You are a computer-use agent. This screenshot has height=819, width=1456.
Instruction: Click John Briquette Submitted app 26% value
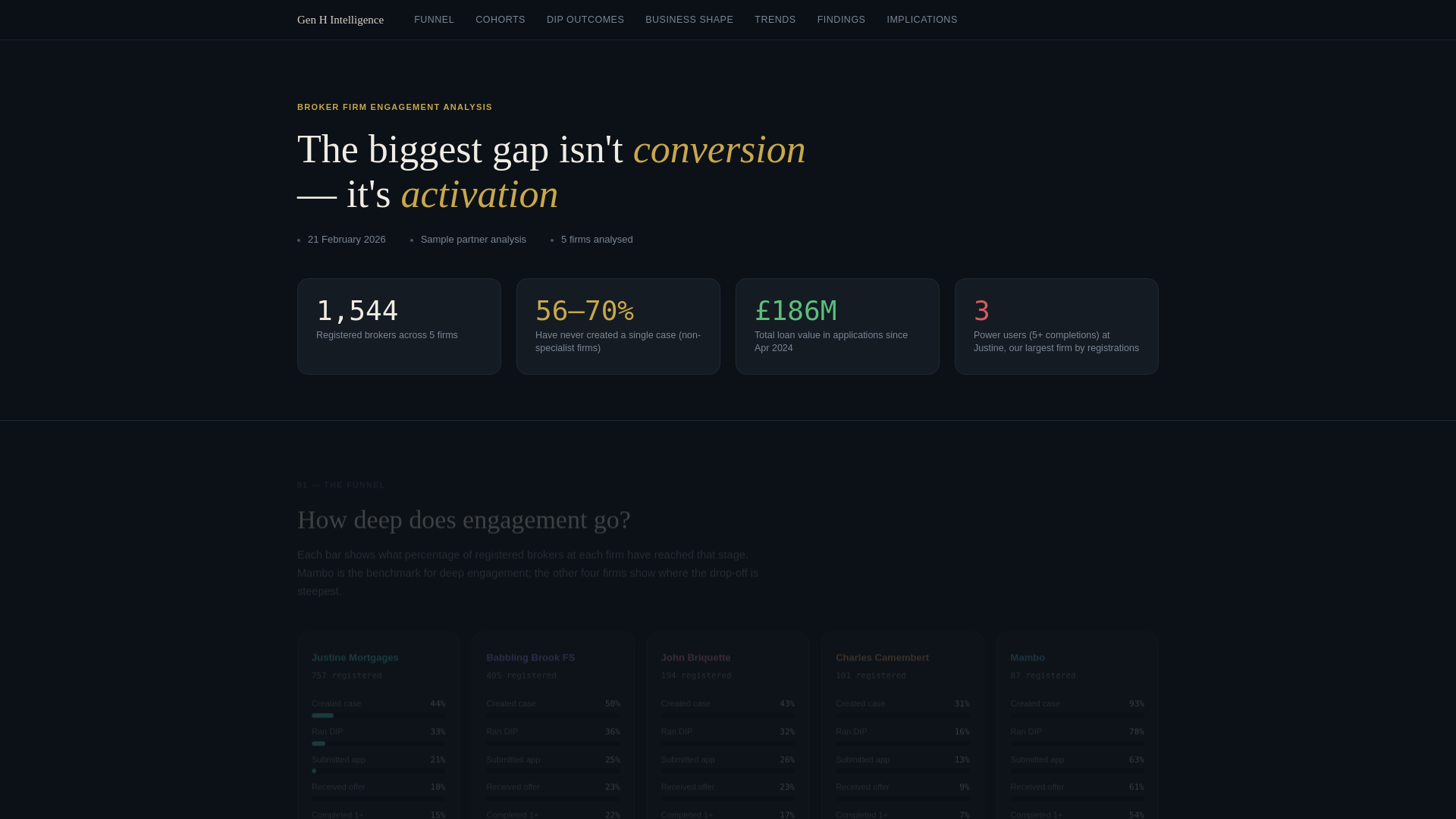click(x=787, y=760)
